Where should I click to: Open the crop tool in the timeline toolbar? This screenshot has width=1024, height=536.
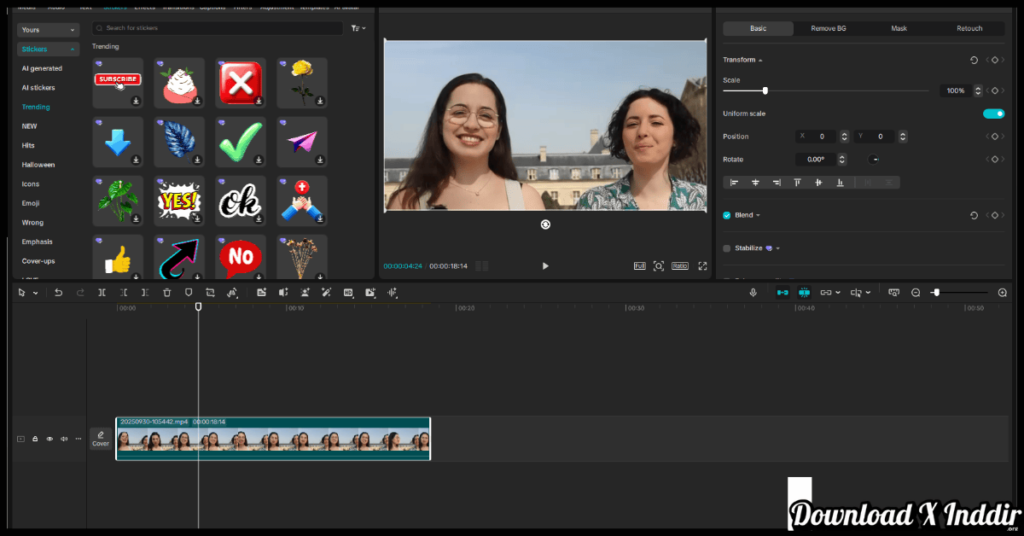point(210,293)
